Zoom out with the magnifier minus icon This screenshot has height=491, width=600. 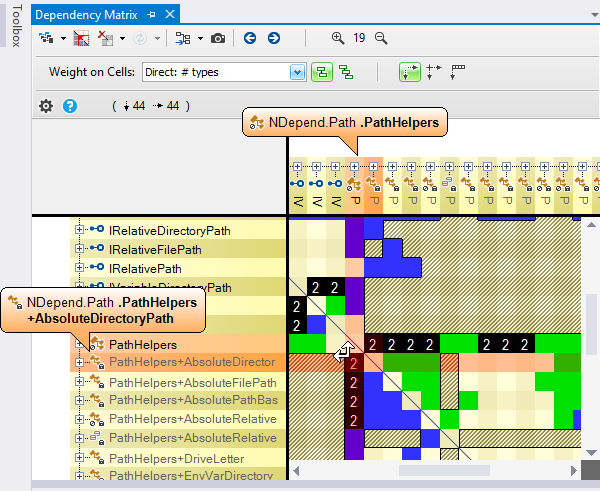point(381,38)
